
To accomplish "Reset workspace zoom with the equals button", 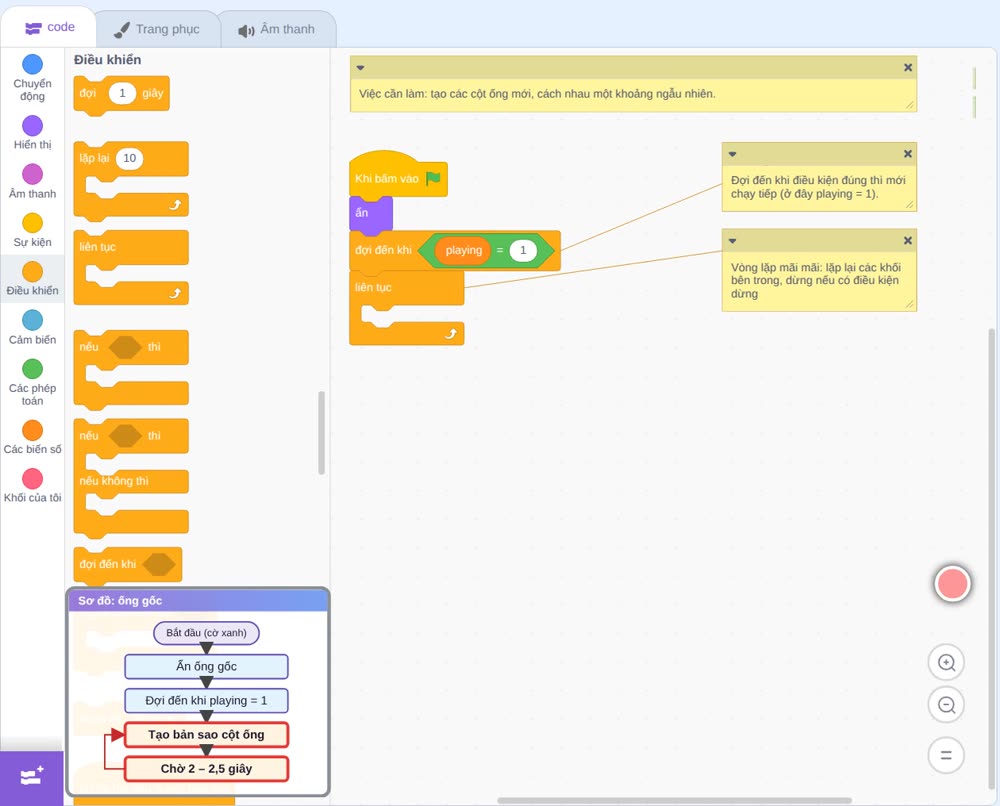I will point(946,755).
